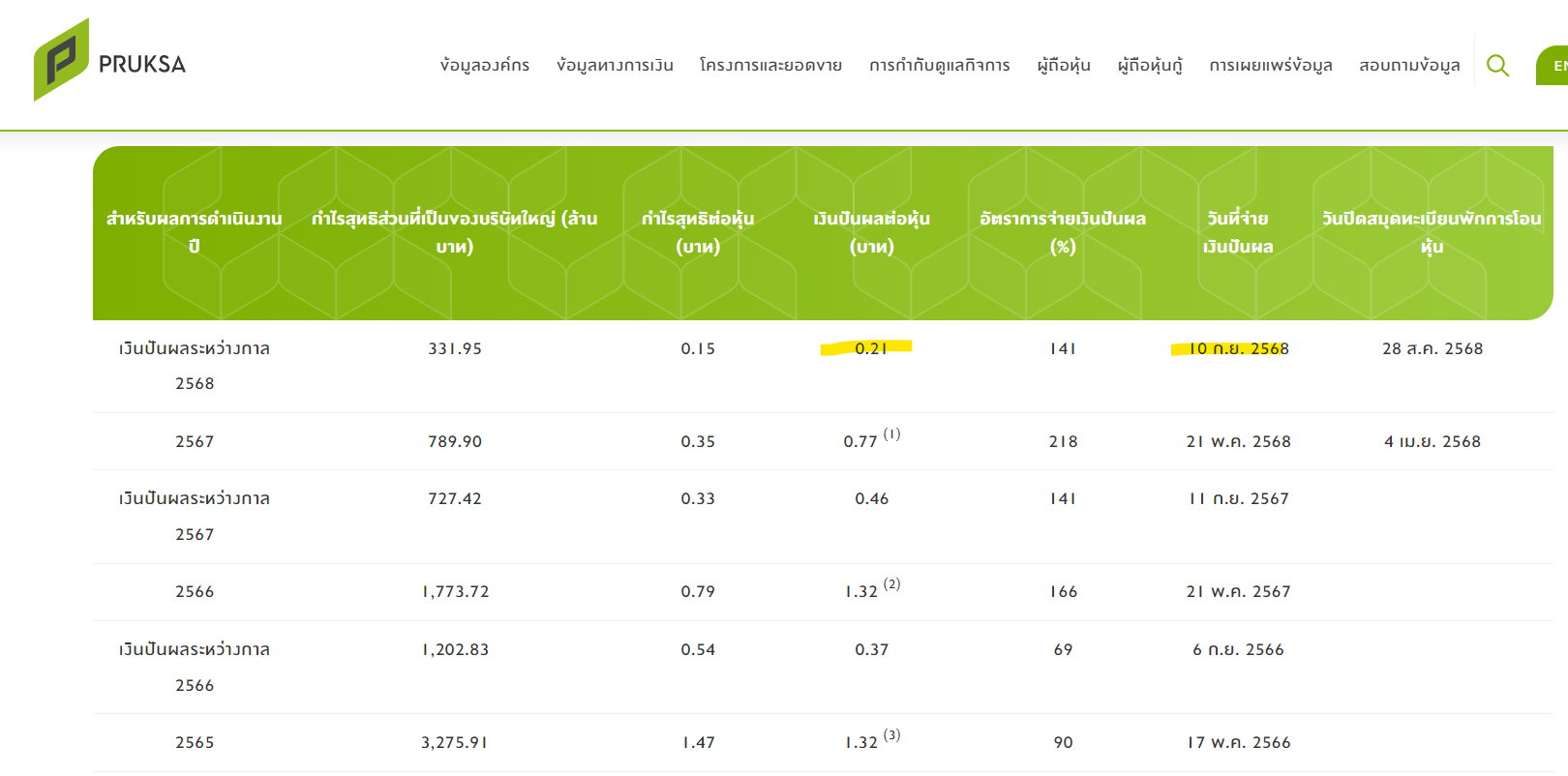Click dividend 1.32 with footnote 2
This screenshot has width=1568, height=776.
click(x=872, y=589)
